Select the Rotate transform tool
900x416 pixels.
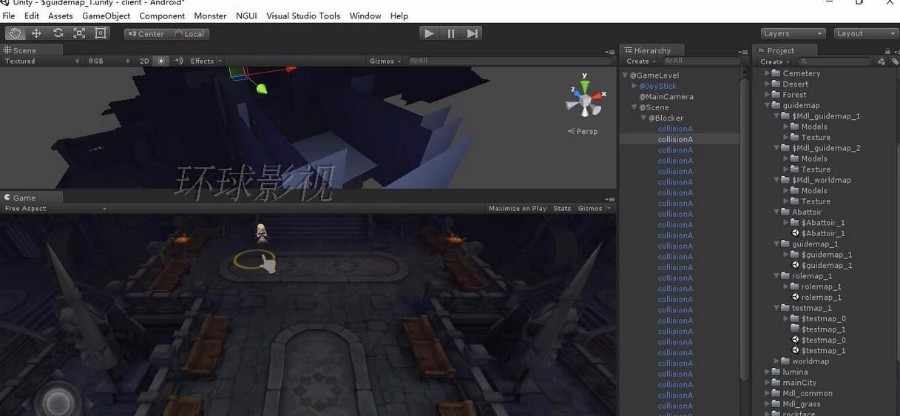(58, 33)
